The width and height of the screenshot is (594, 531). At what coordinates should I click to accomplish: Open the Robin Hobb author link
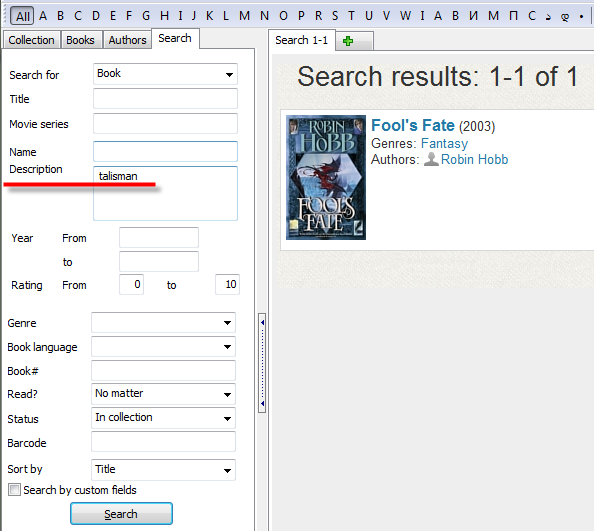point(474,159)
